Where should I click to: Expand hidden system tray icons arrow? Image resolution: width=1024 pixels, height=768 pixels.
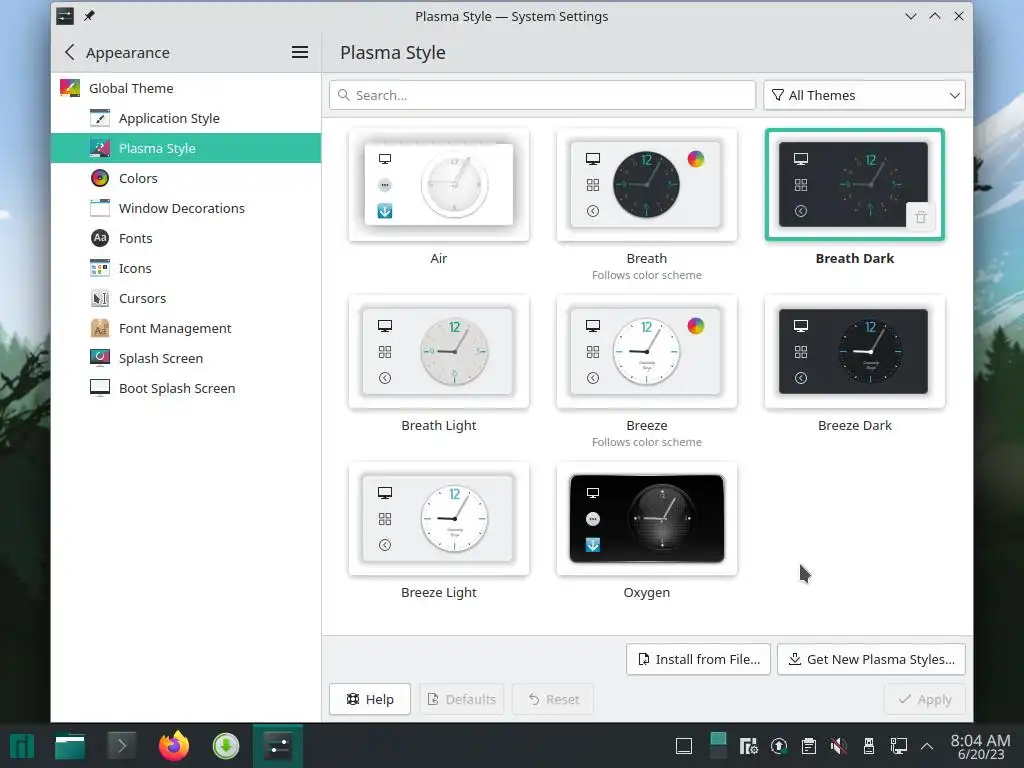point(927,746)
